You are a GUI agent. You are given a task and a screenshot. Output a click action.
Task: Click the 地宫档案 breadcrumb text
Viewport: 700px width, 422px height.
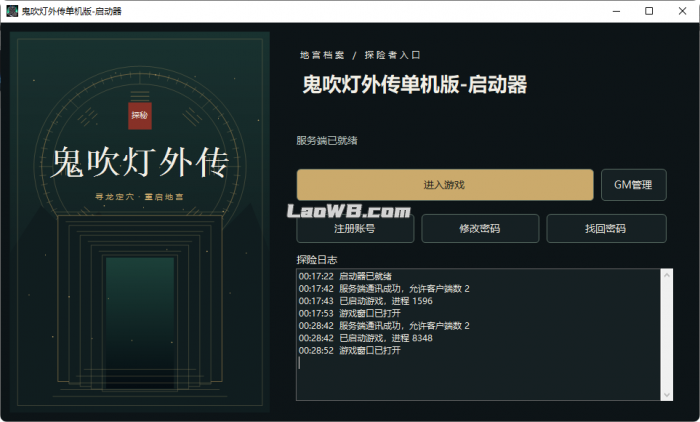(322, 55)
